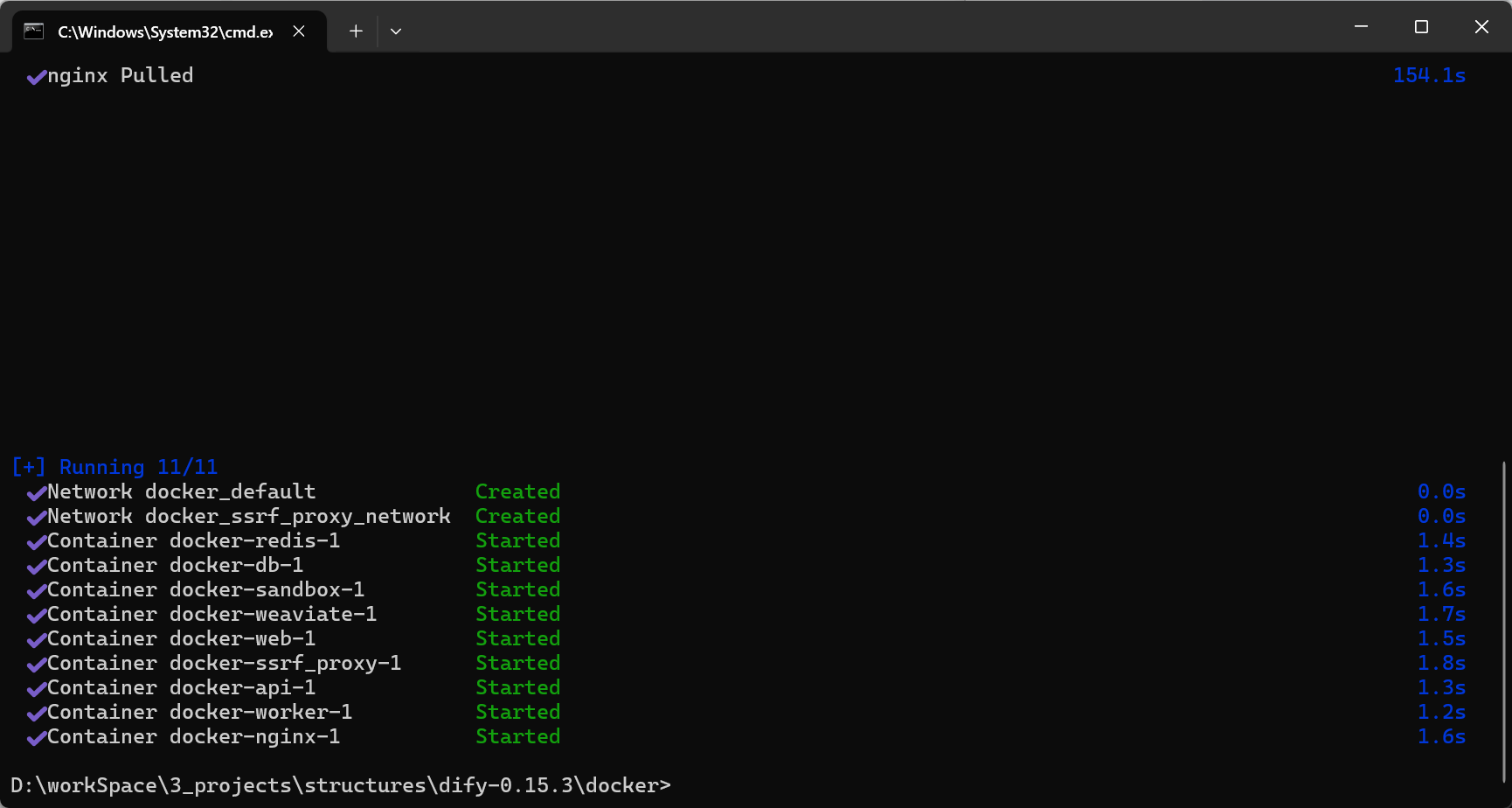Screen dimensions: 1512x808
Task: Select the cmd.exe terminal tab
Action: tap(157, 31)
